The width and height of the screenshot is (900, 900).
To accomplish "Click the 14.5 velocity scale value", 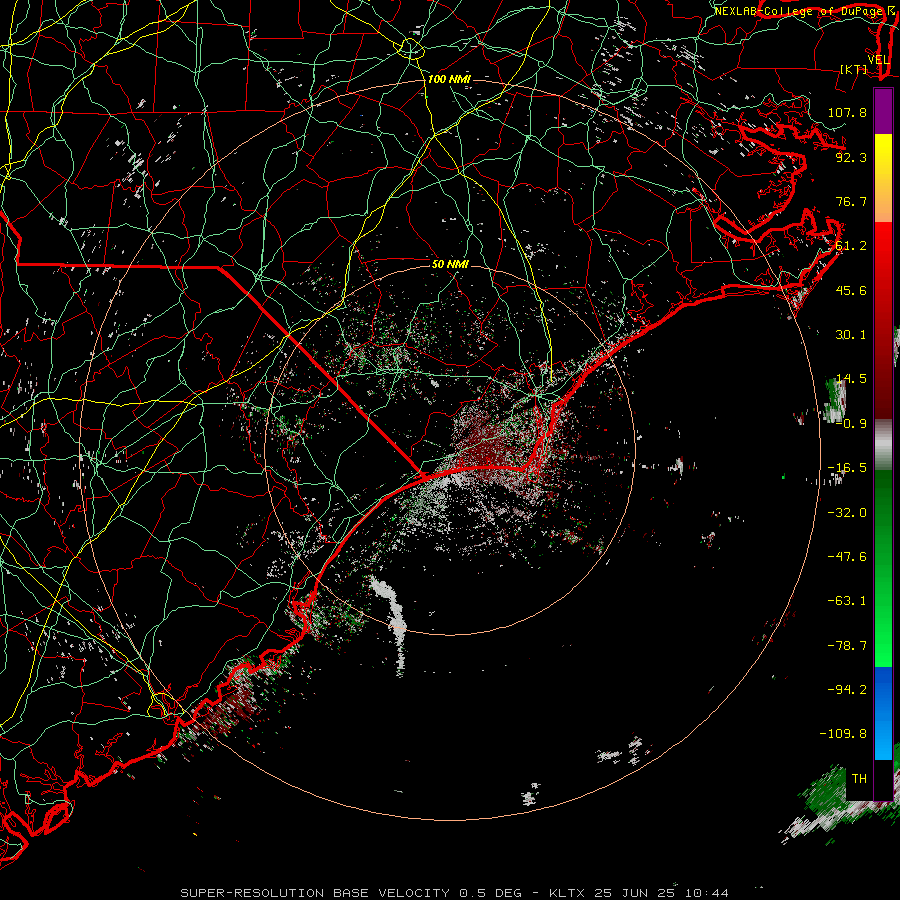I will coord(851,379).
